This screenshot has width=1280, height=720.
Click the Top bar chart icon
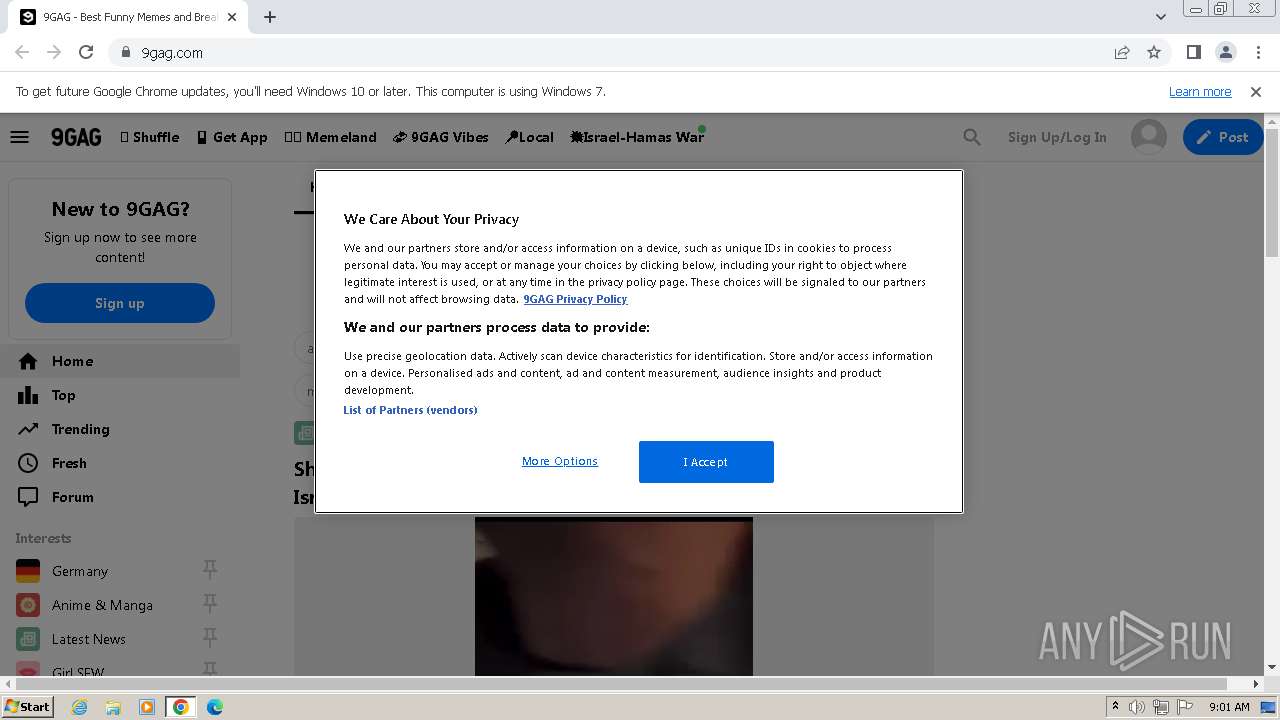click(28, 395)
